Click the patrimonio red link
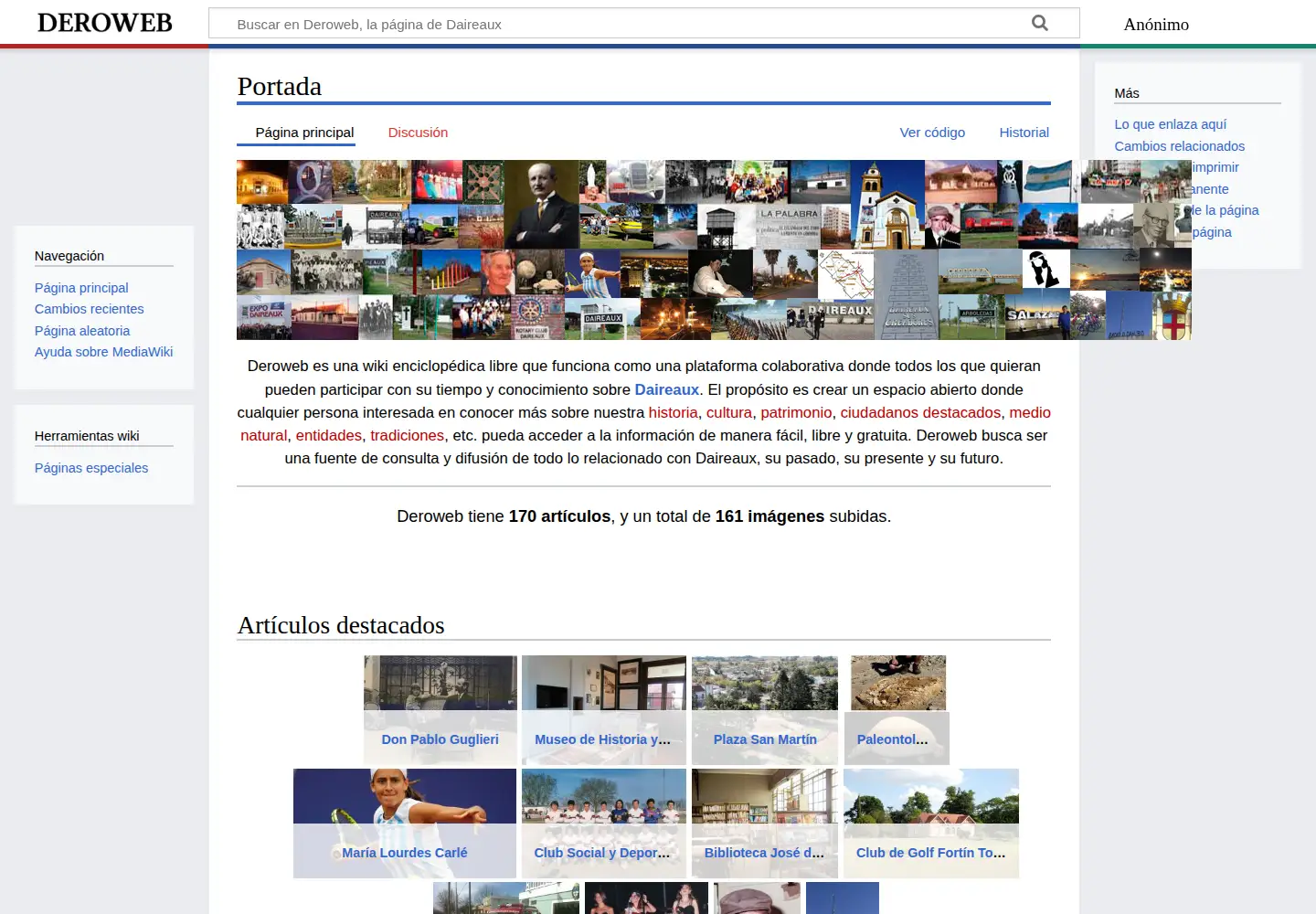The height and width of the screenshot is (914, 1316). pos(796,412)
